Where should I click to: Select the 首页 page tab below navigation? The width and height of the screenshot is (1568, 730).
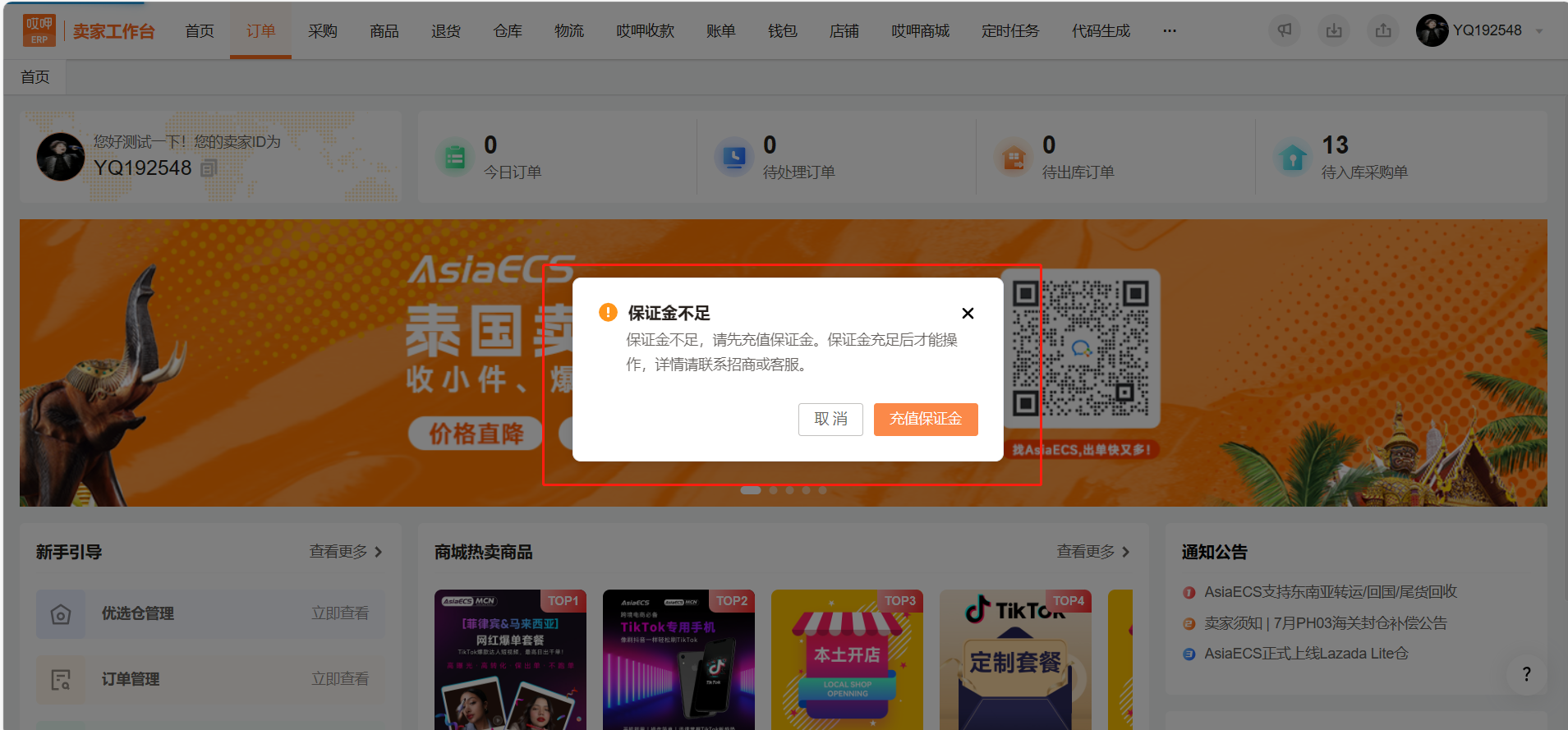pos(35,77)
